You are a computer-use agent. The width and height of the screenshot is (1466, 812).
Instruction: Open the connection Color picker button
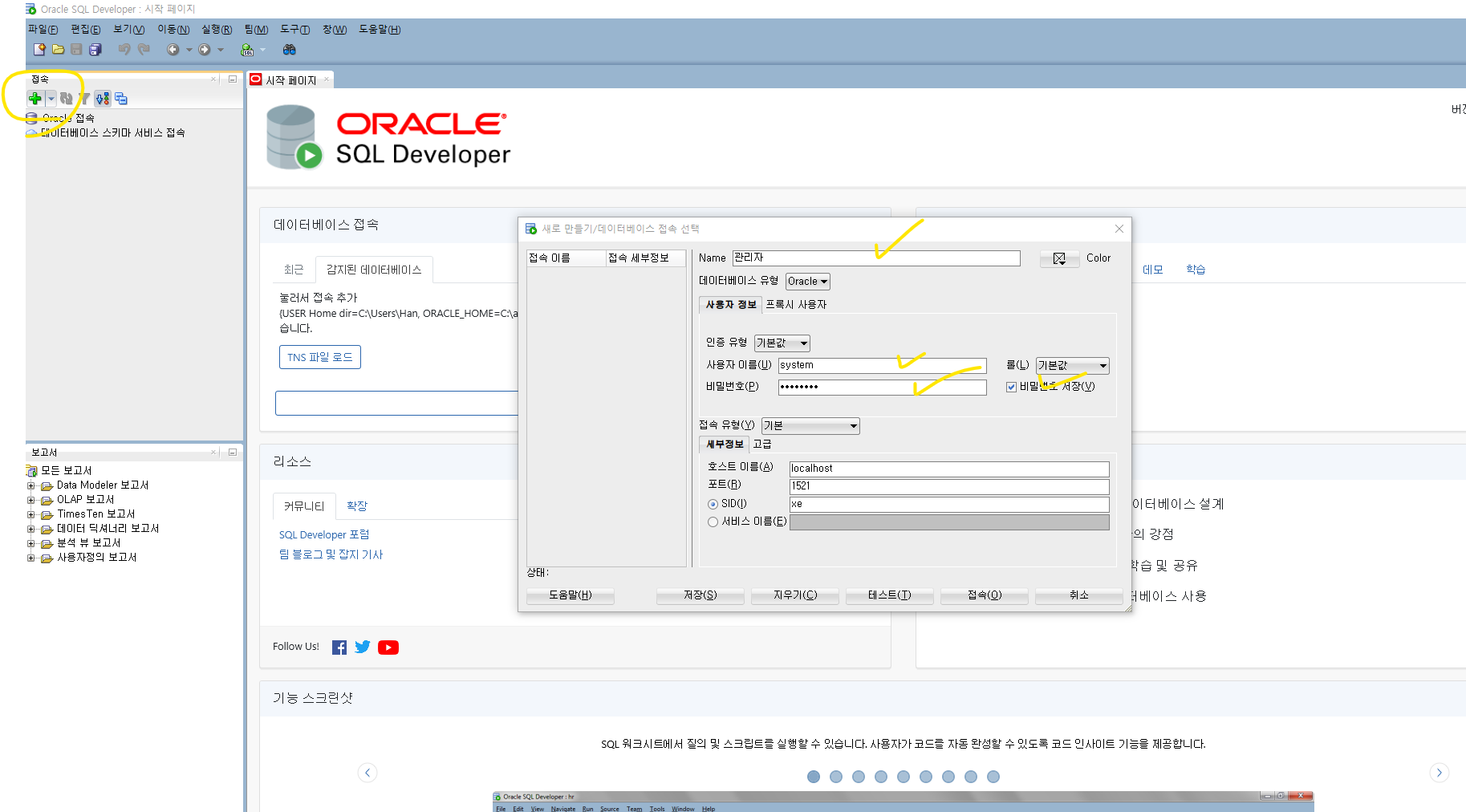pyautogui.click(x=1059, y=258)
